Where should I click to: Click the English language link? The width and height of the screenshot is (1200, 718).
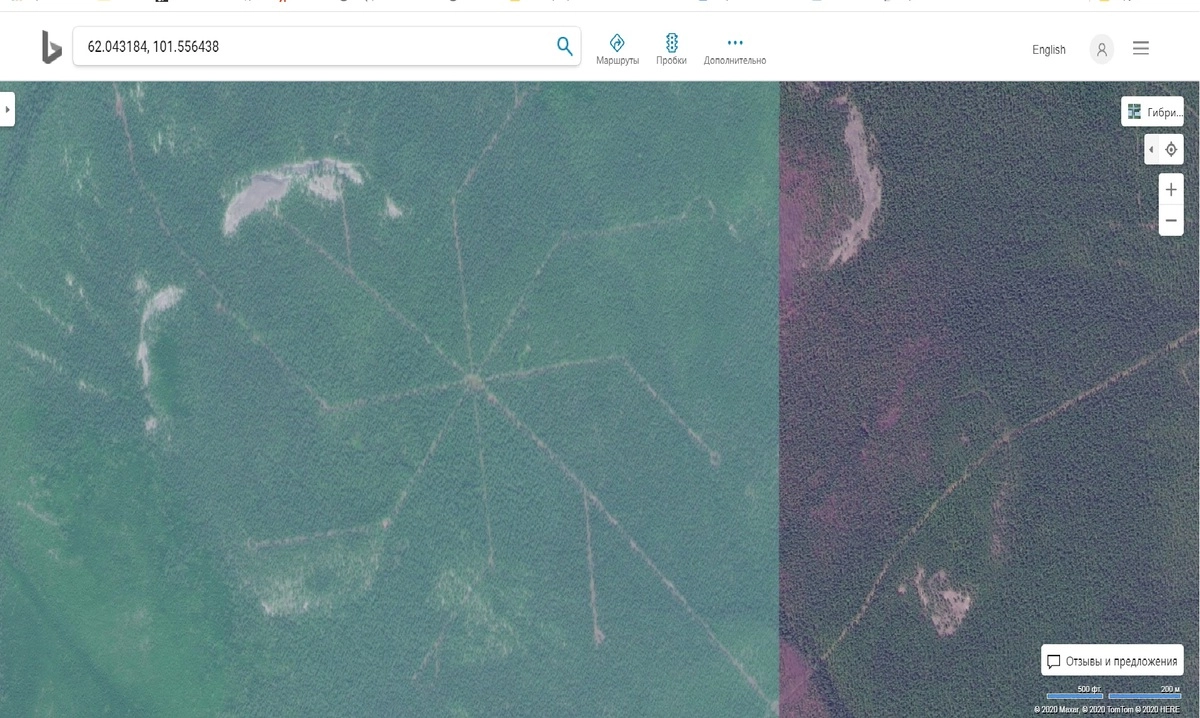1048,50
